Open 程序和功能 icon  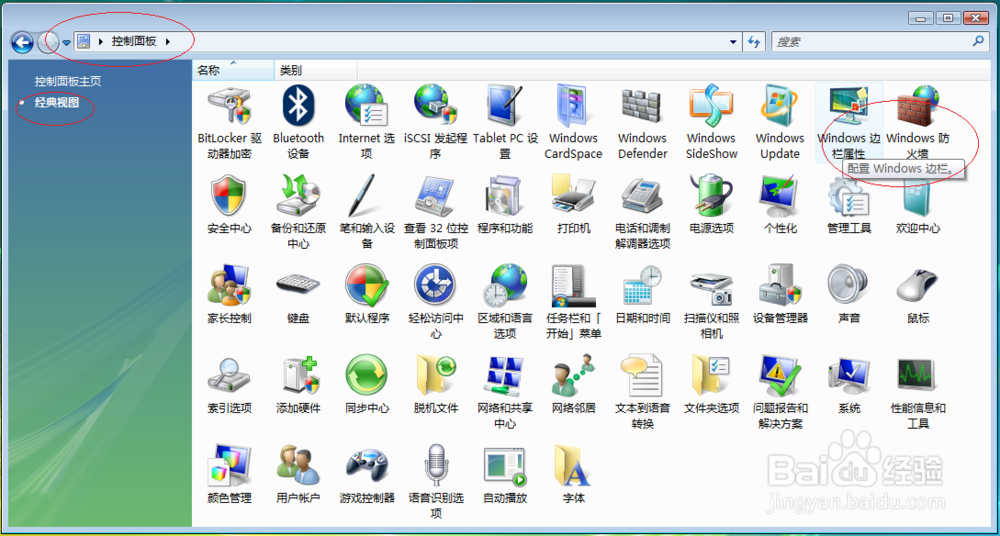[x=505, y=196]
